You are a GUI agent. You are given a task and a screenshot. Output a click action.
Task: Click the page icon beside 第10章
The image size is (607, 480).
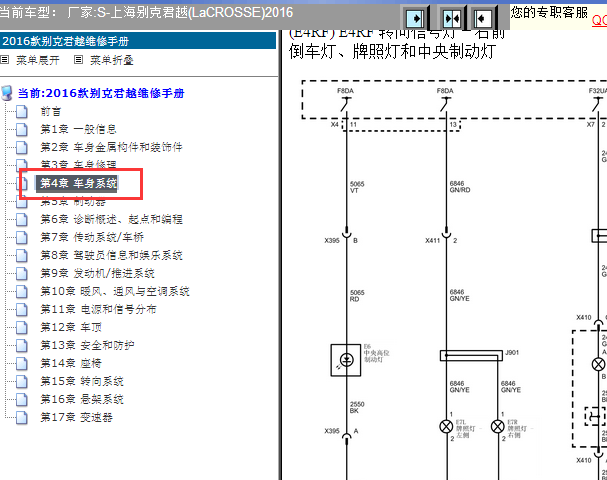pyautogui.click(x=22, y=291)
